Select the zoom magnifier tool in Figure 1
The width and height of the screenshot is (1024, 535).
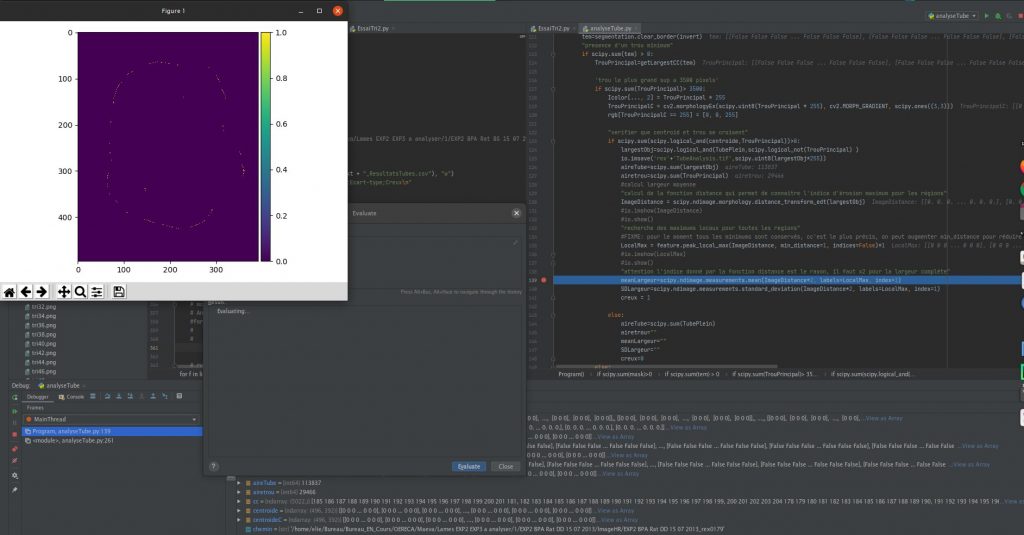click(80, 292)
